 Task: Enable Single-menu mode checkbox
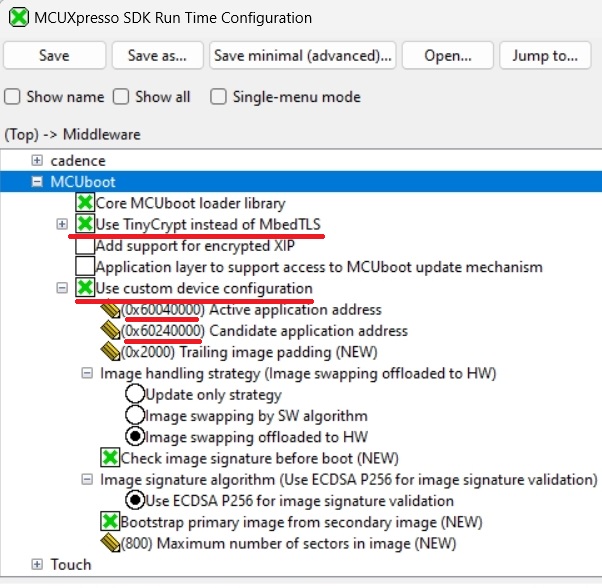(218, 97)
